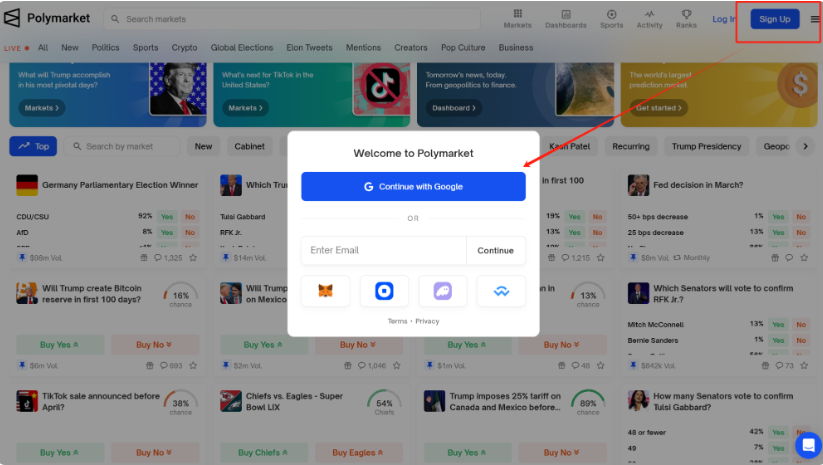This screenshot has width=823, height=465.
Task: Bookmark the RFK Jr. Senators vote market
Action: (x=804, y=365)
